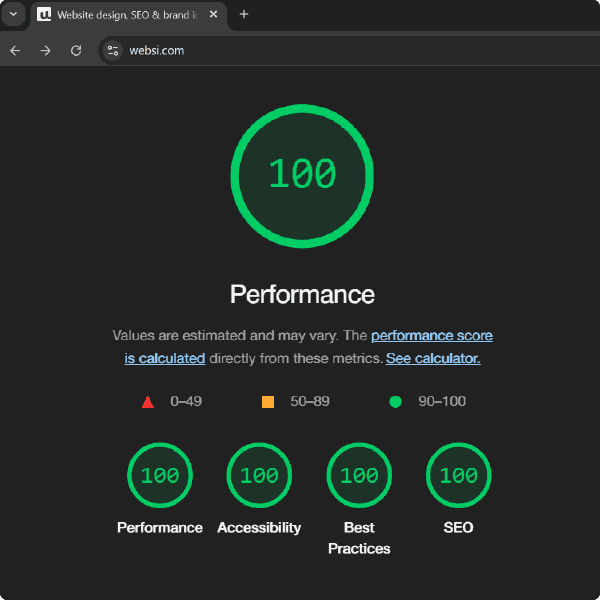The width and height of the screenshot is (600, 600).
Task: Select the small Performance score gauge
Action: 159,475
